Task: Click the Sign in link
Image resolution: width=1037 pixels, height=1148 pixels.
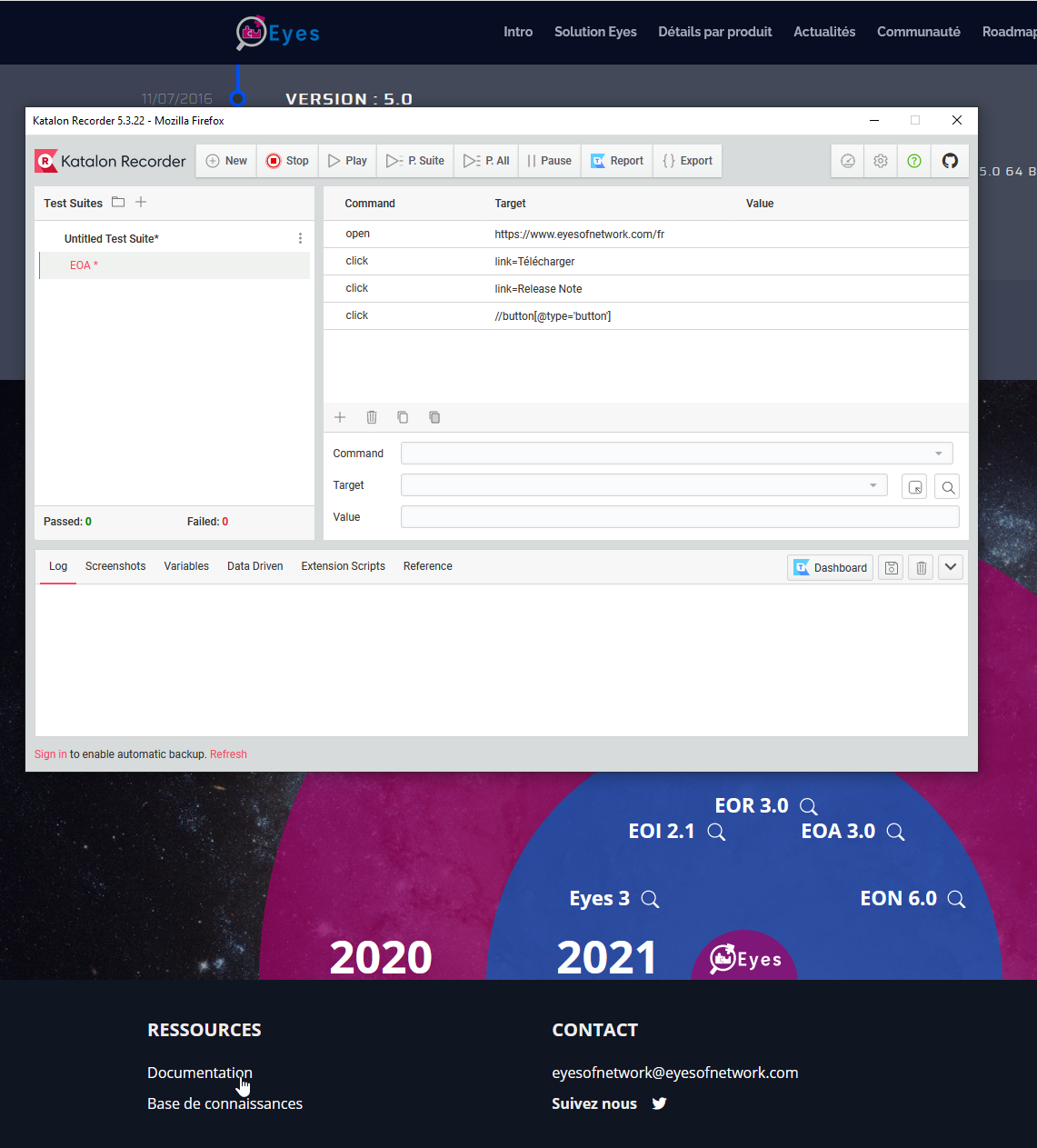Action: pos(51,754)
